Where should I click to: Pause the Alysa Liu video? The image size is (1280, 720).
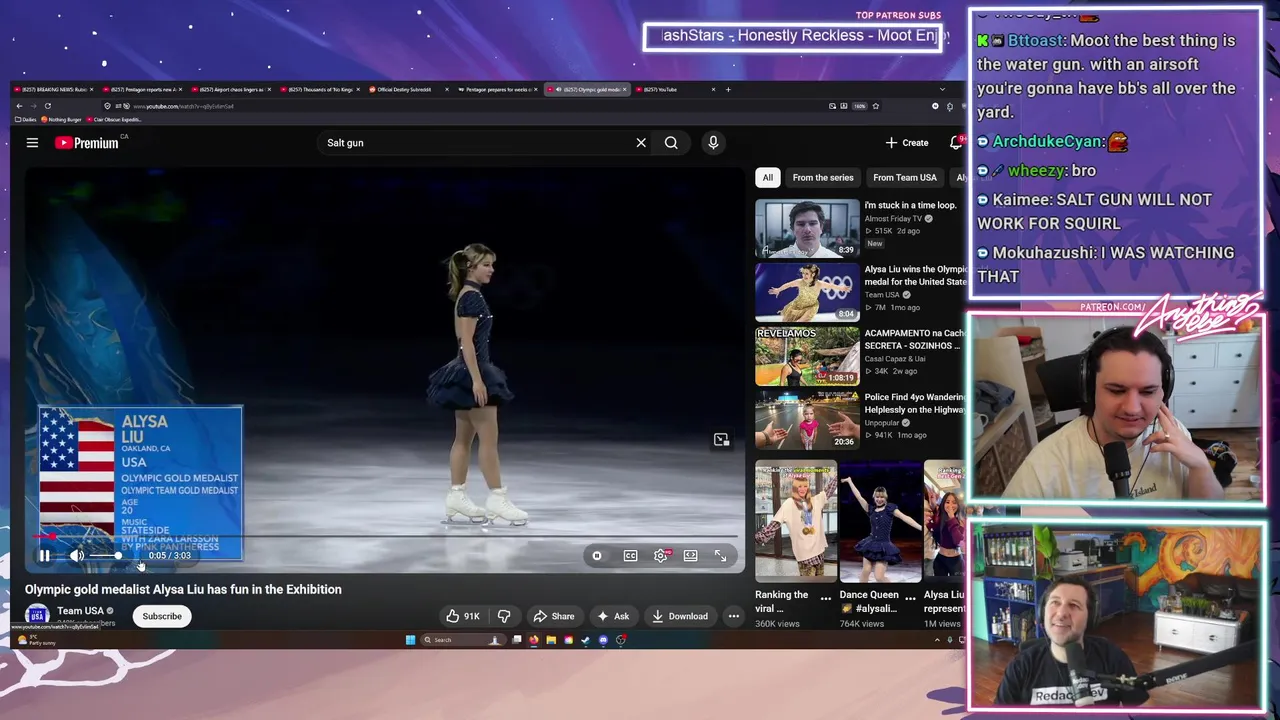coord(44,556)
